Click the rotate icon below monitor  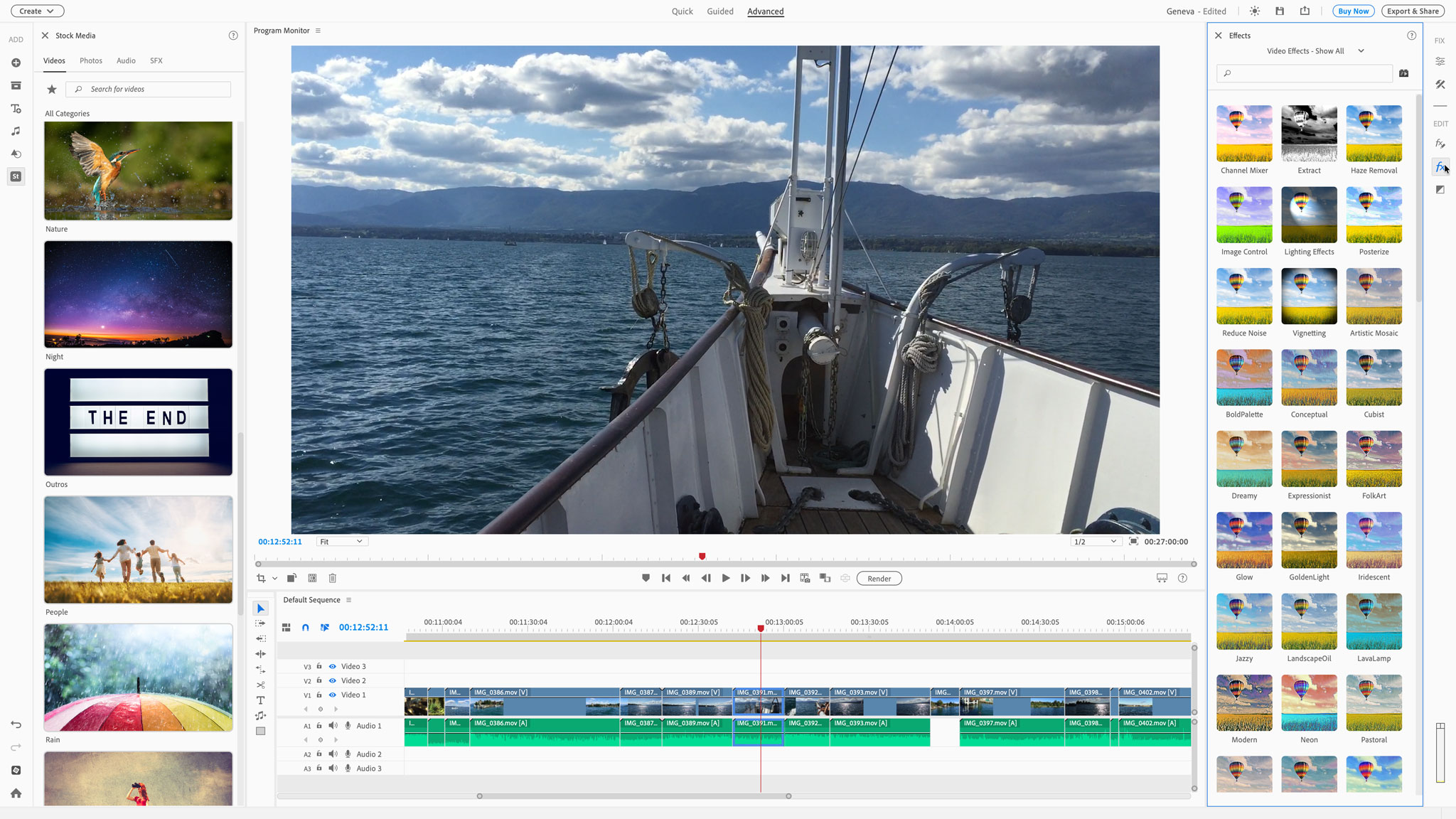pyautogui.click(x=291, y=579)
